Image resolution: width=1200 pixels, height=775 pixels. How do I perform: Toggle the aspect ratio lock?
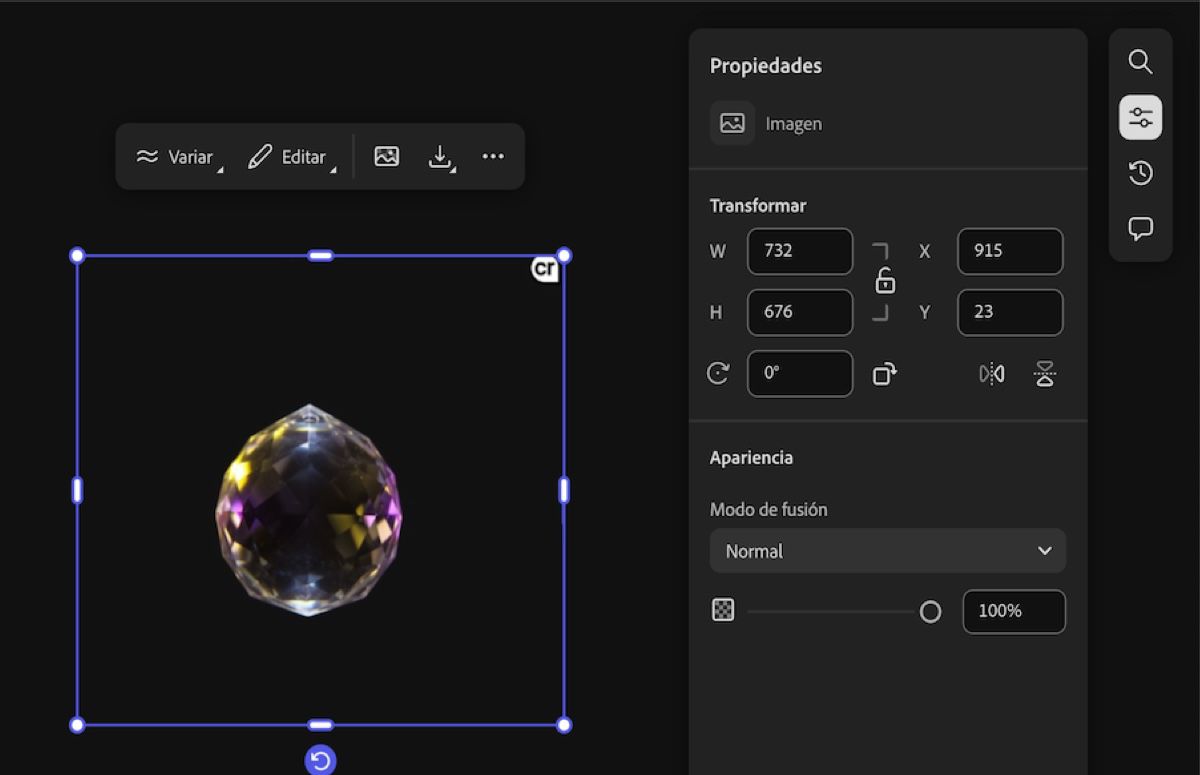(884, 282)
